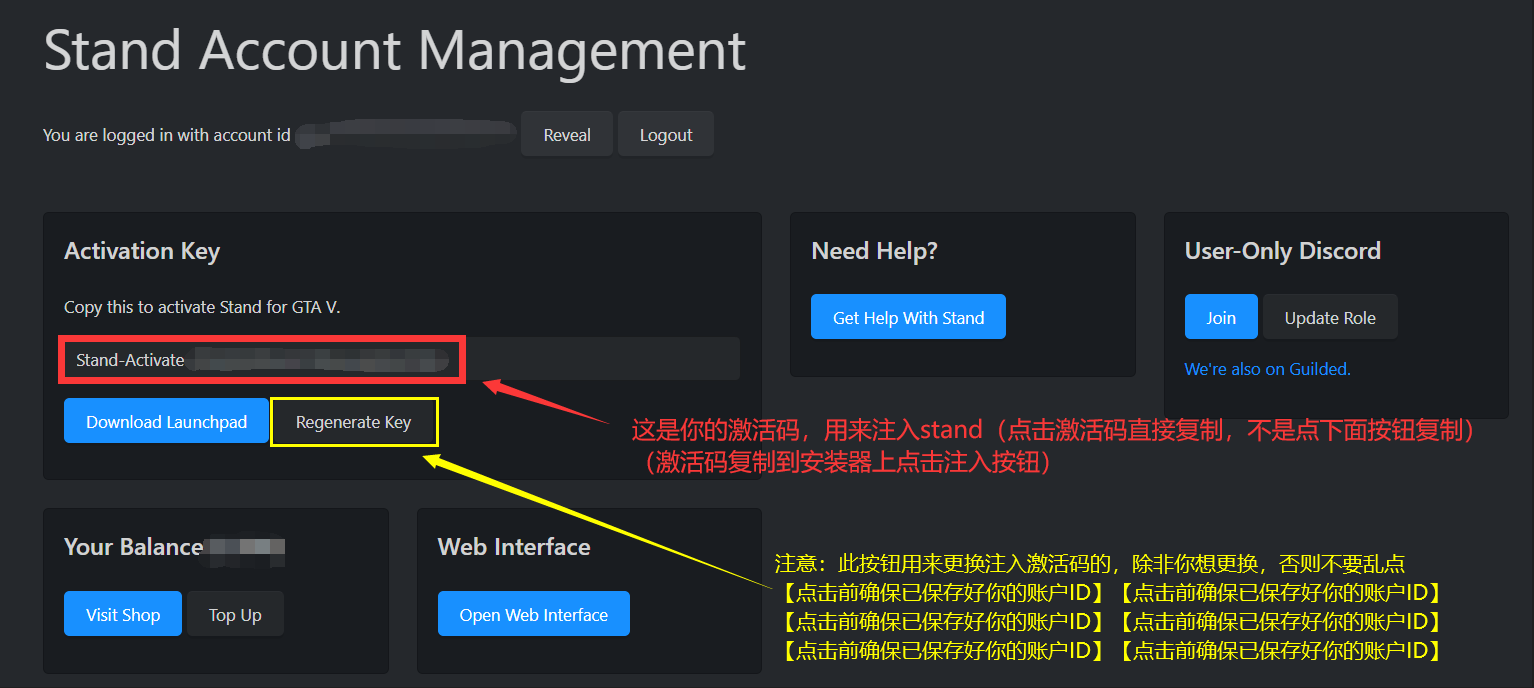Follow the We're also on Guilded link
This screenshot has height=688, width=1534.
[x=1267, y=369]
